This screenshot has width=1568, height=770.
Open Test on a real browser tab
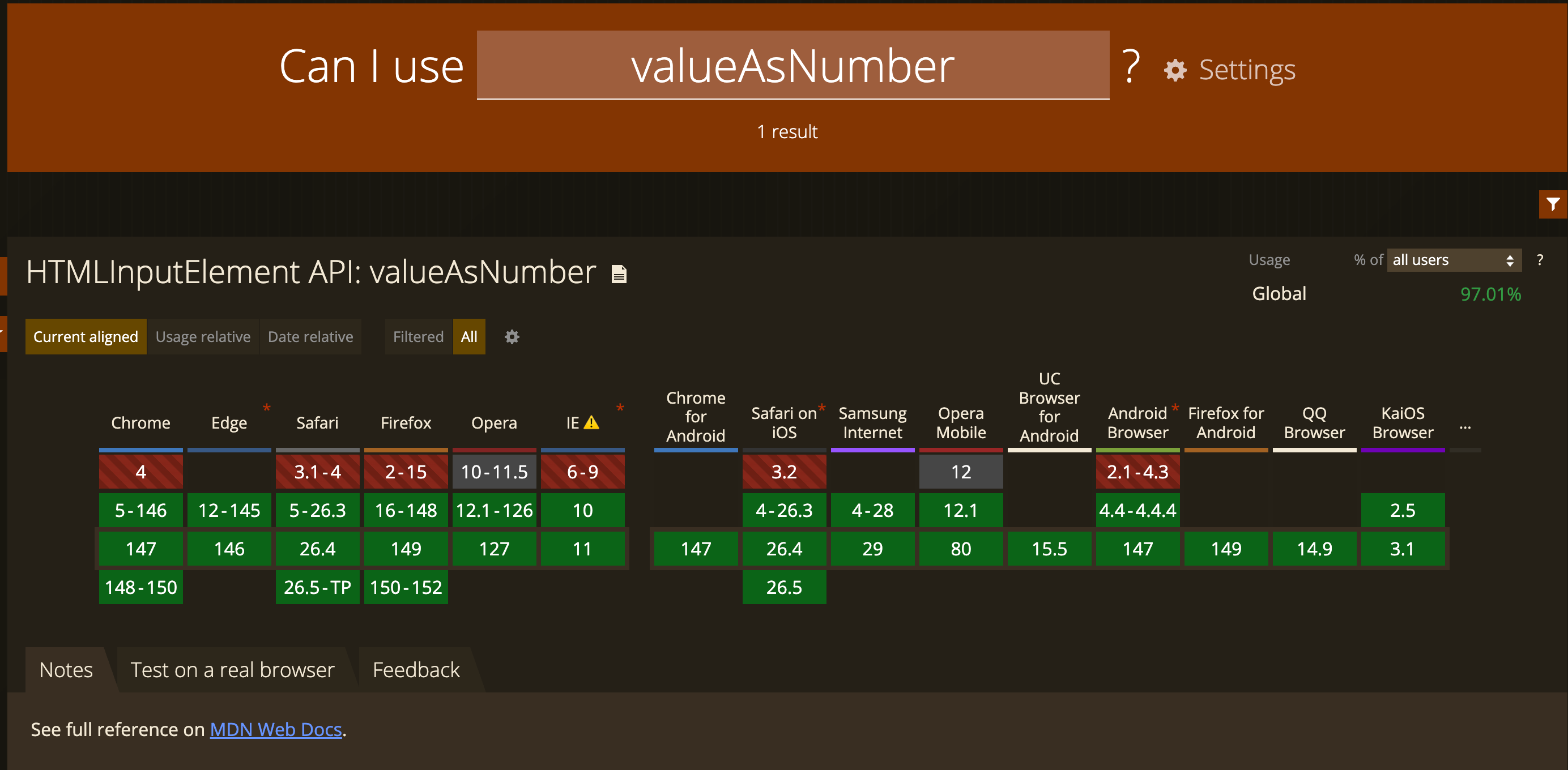coord(232,670)
